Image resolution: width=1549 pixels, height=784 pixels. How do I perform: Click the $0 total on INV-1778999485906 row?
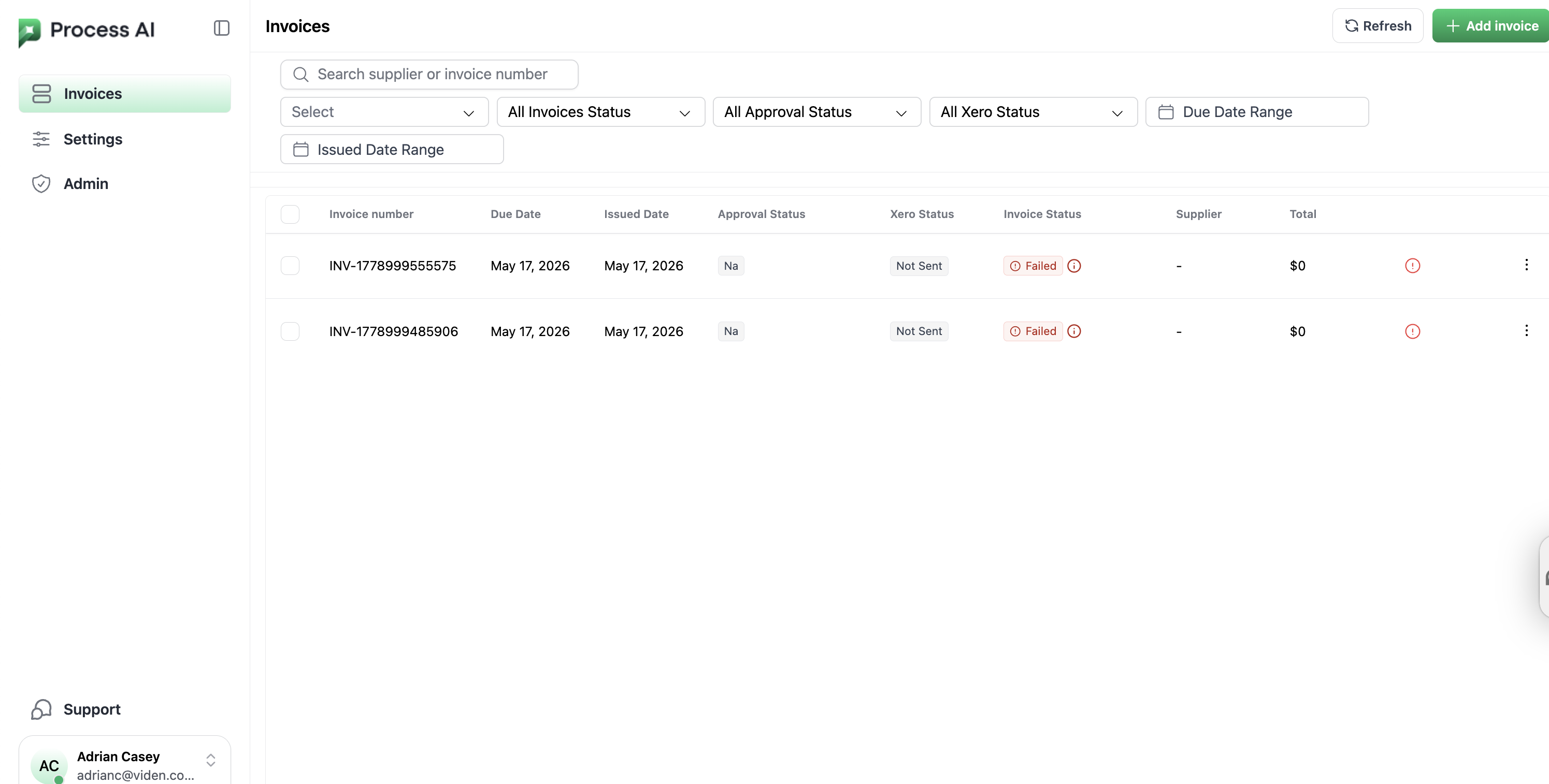(x=1298, y=331)
